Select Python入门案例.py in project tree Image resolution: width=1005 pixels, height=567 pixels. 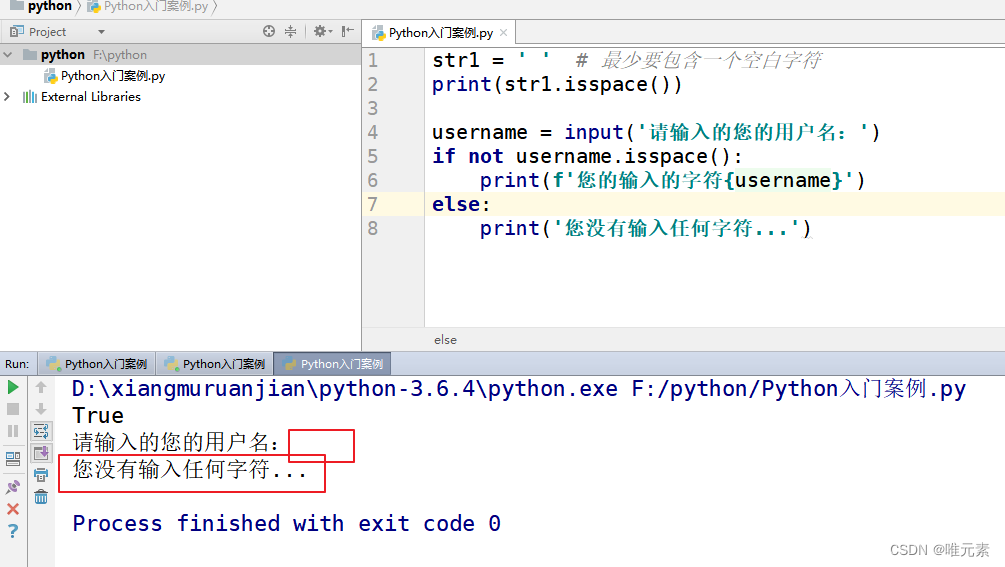pos(113,76)
